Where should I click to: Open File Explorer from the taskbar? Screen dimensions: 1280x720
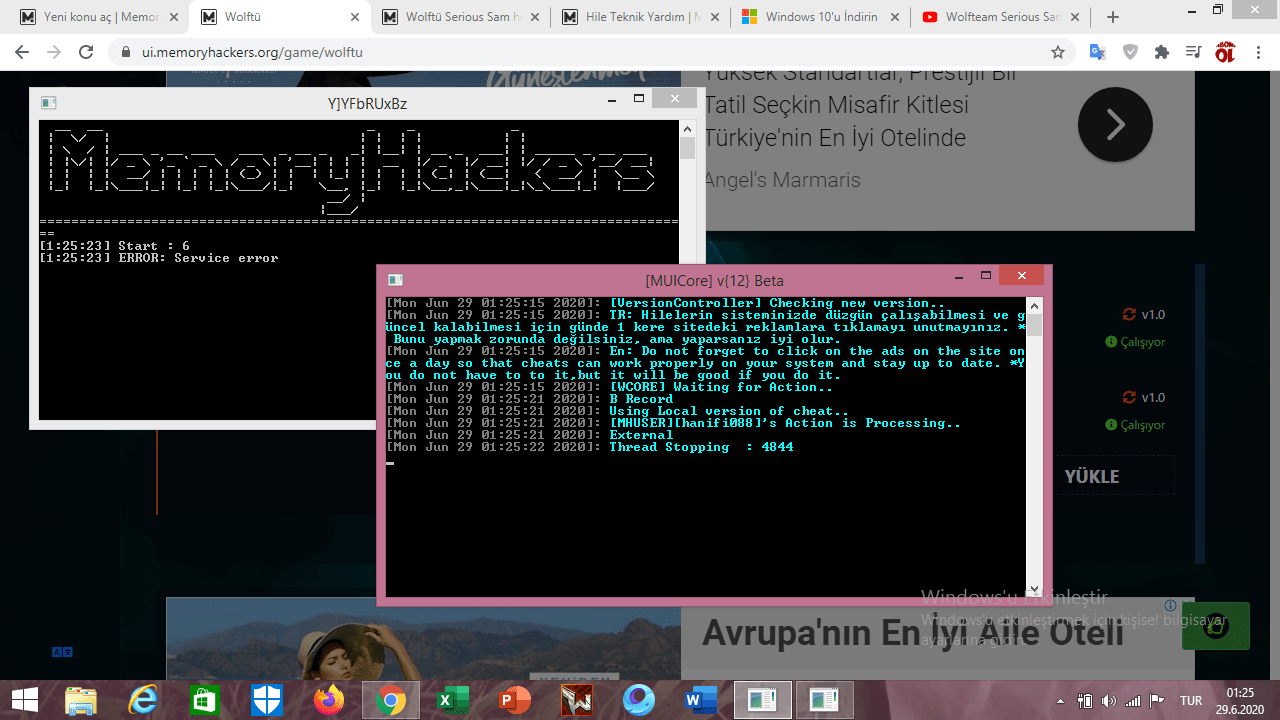coord(81,700)
